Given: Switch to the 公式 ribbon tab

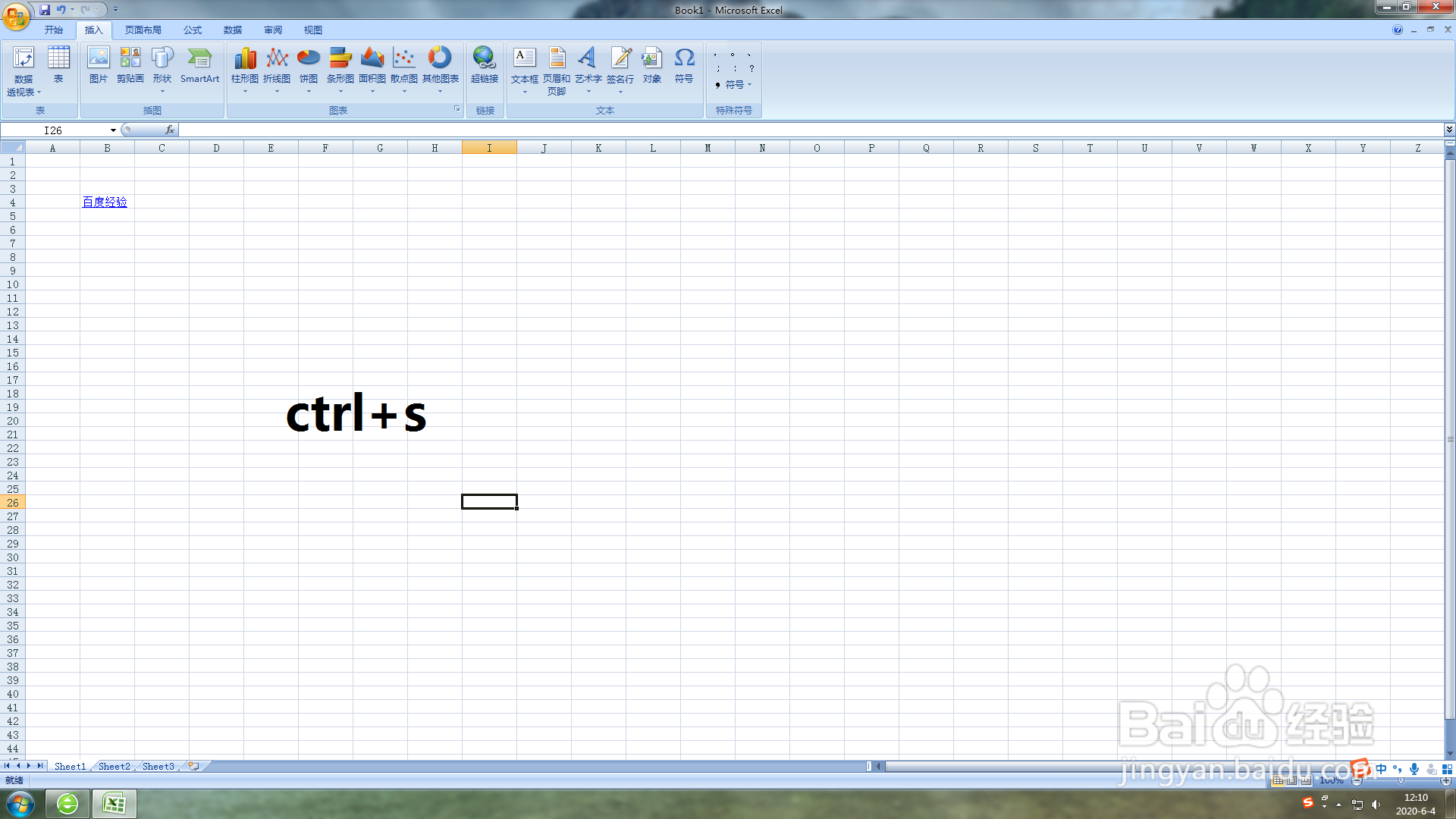Looking at the screenshot, I should tap(192, 30).
